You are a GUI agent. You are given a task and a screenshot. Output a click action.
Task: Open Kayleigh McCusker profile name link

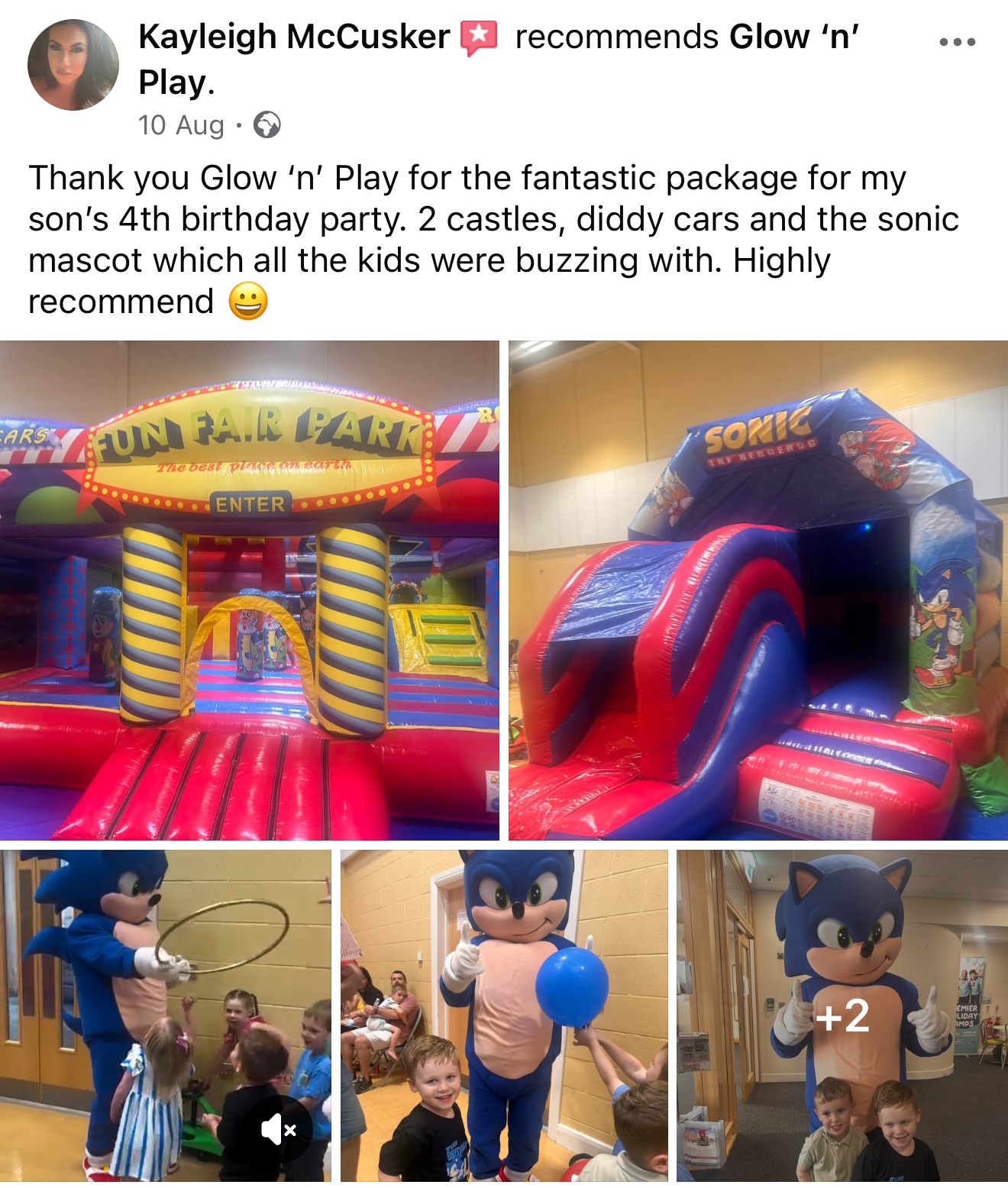pyautogui.click(x=294, y=37)
